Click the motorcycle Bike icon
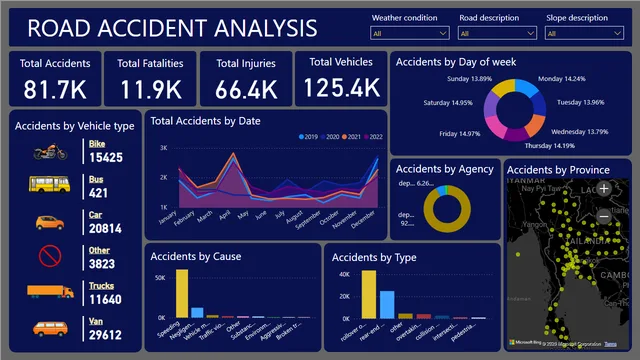This screenshot has width=640, height=360. click(x=50, y=152)
